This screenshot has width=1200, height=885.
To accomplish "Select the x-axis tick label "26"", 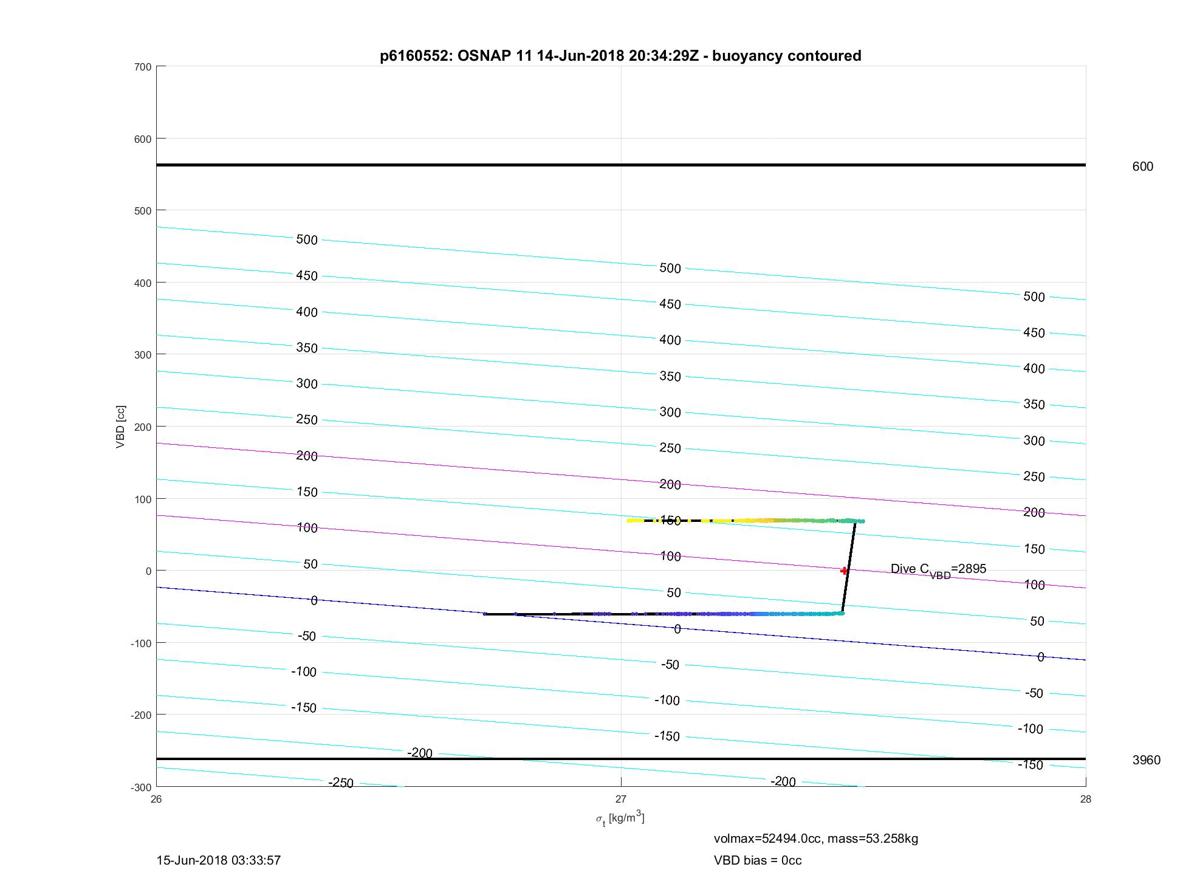I will pos(157,799).
